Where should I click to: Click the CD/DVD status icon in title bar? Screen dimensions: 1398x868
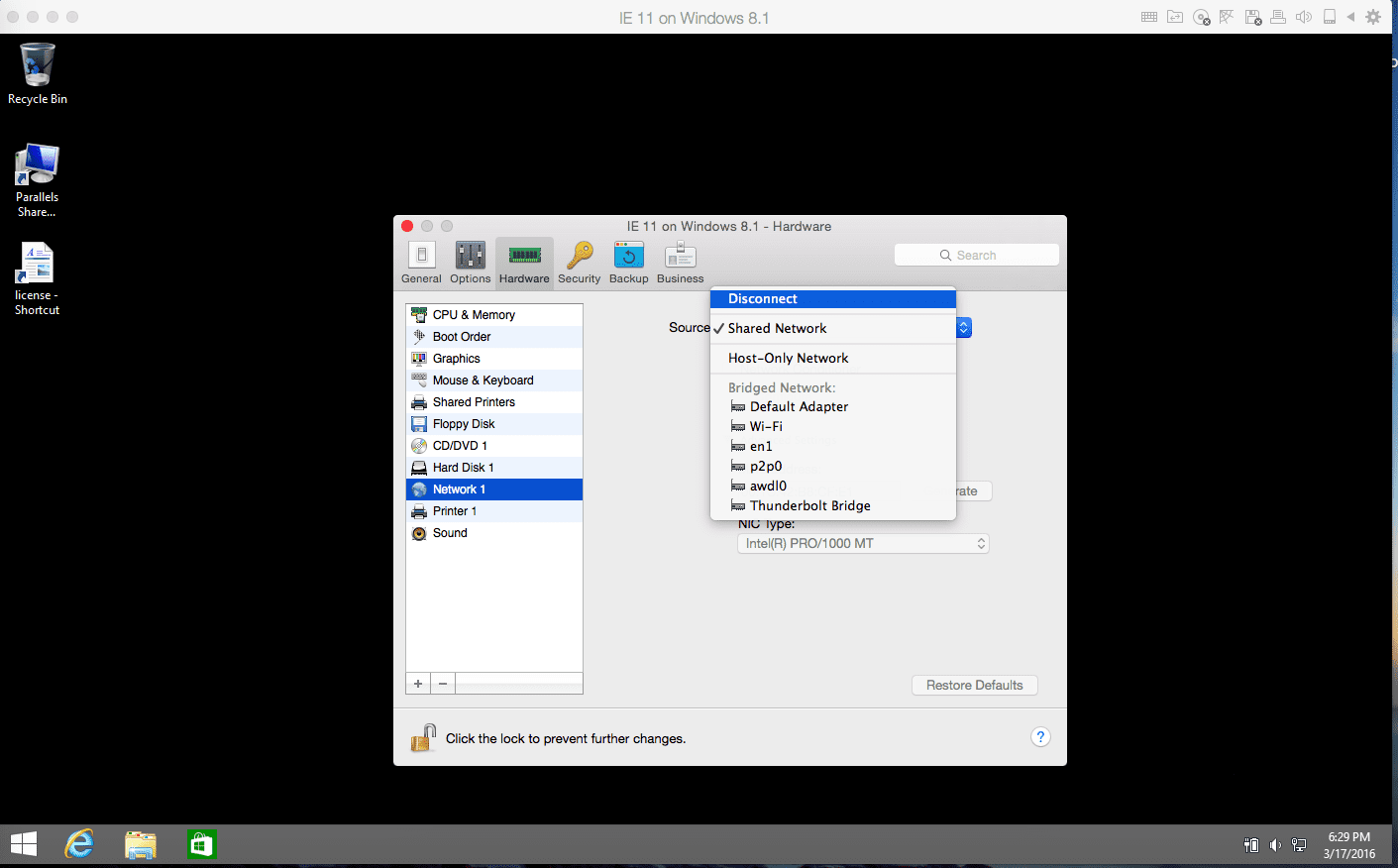pyautogui.click(x=1201, y=17)
